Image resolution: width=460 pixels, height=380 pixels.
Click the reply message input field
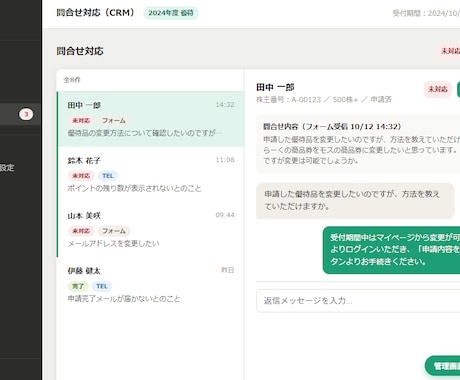click(358, 301)
